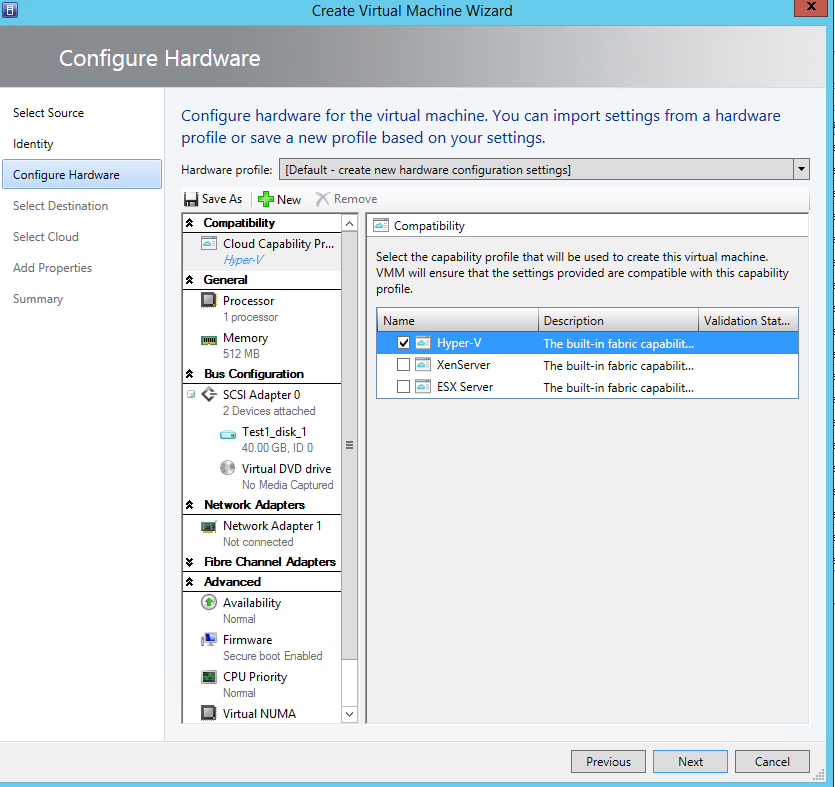Select the '40.00 GB, ID 0' text
This screenshot has width=835, height=787.
[x=277, y=448]
